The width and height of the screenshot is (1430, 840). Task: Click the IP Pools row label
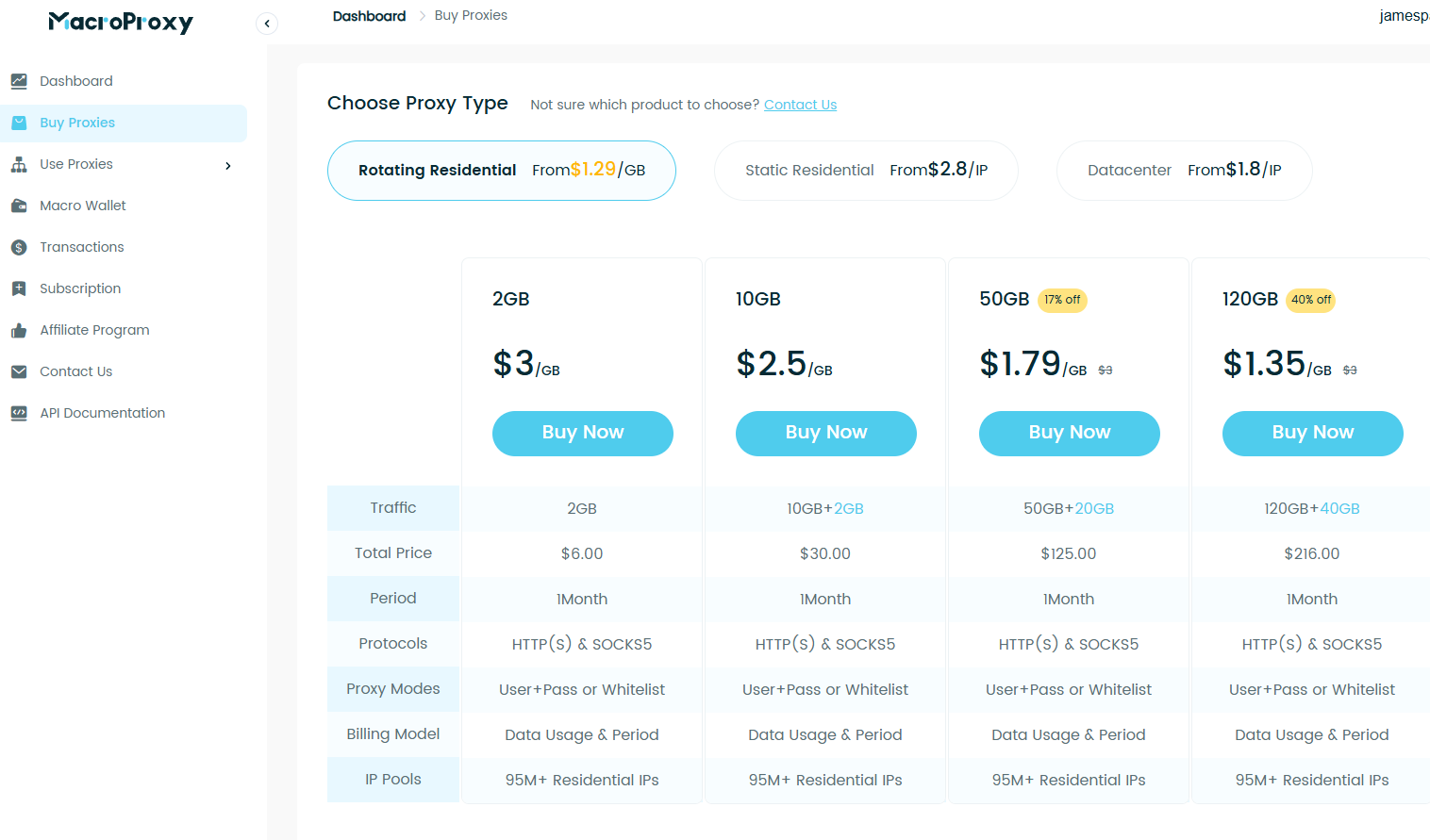(393, 780)
